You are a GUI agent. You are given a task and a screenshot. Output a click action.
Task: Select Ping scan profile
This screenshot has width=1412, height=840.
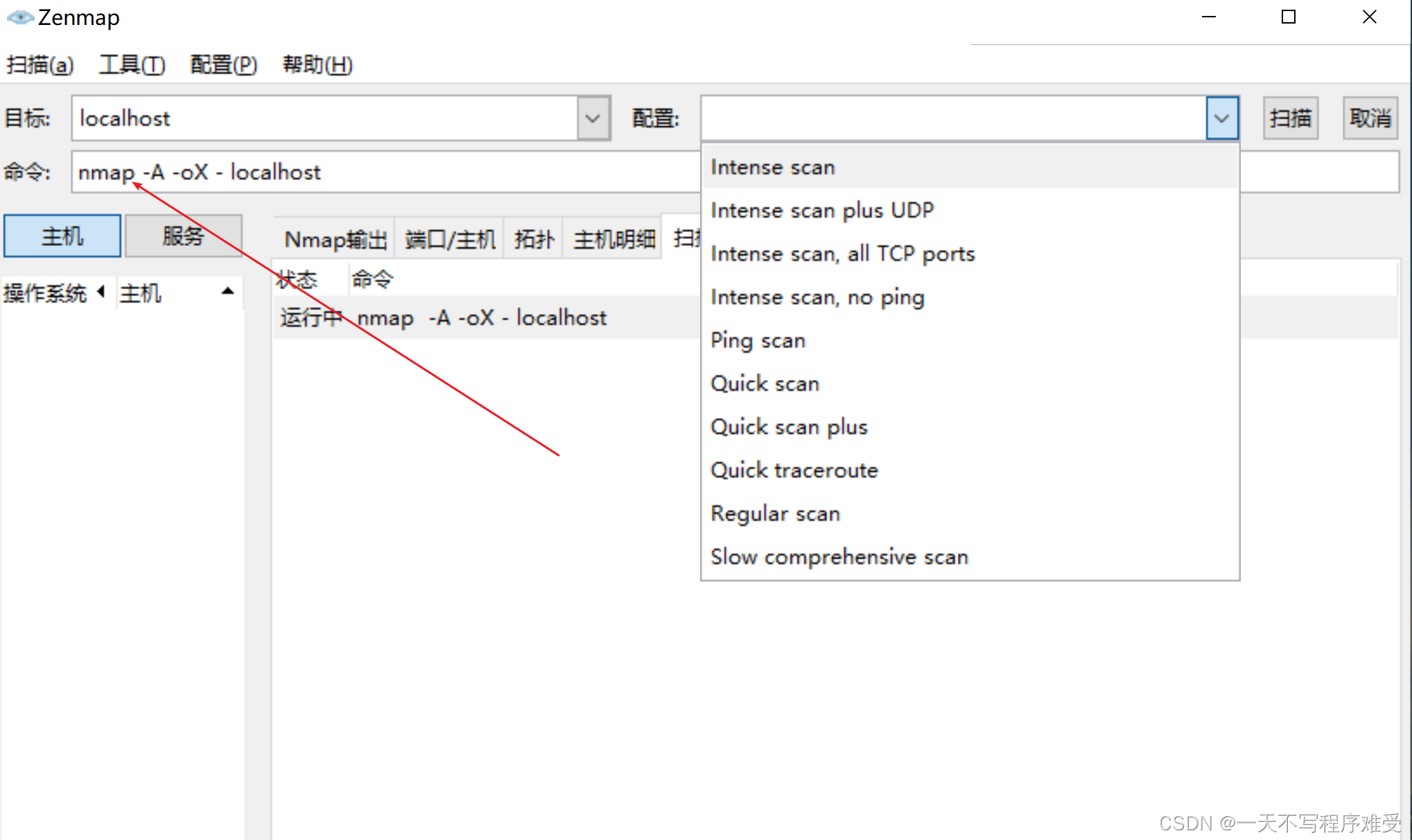pos(758,341)
